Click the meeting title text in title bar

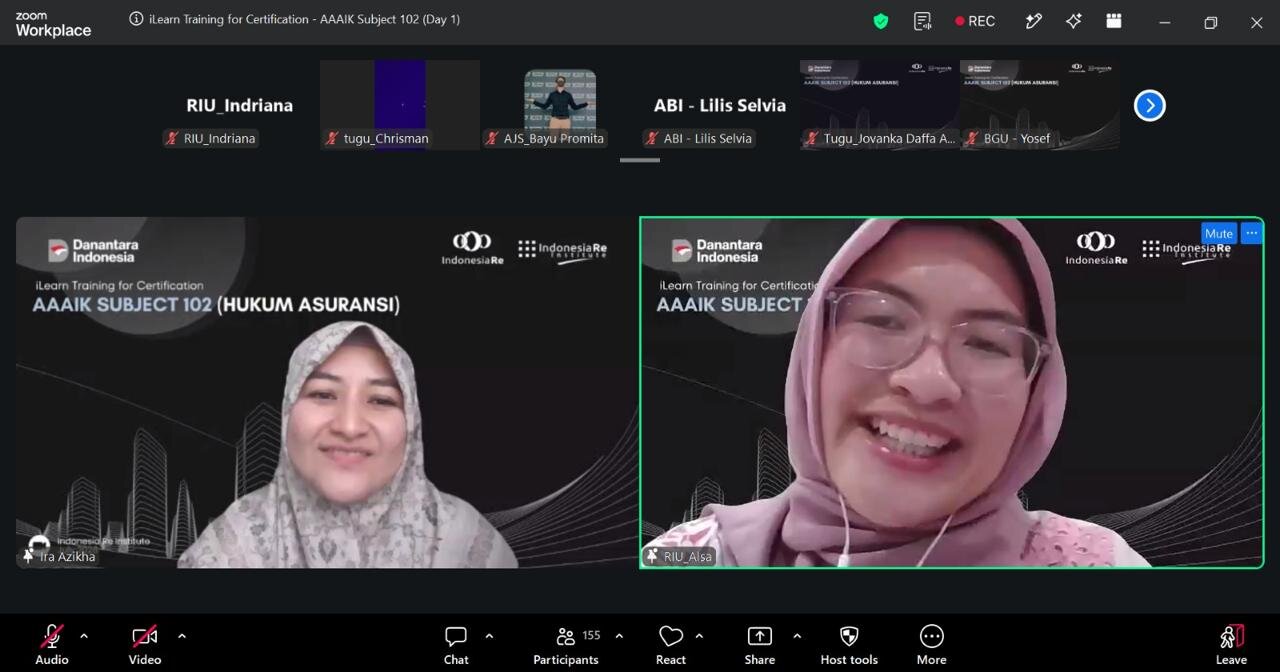(x=305, y=19)
